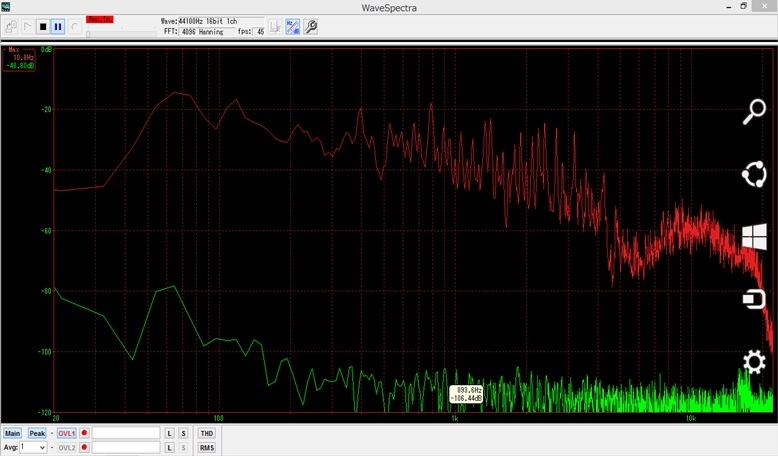This screenshot has height=456, width=778.
Task: Click the Wave format 44100Hz field
Action: [x=221, y=21]
